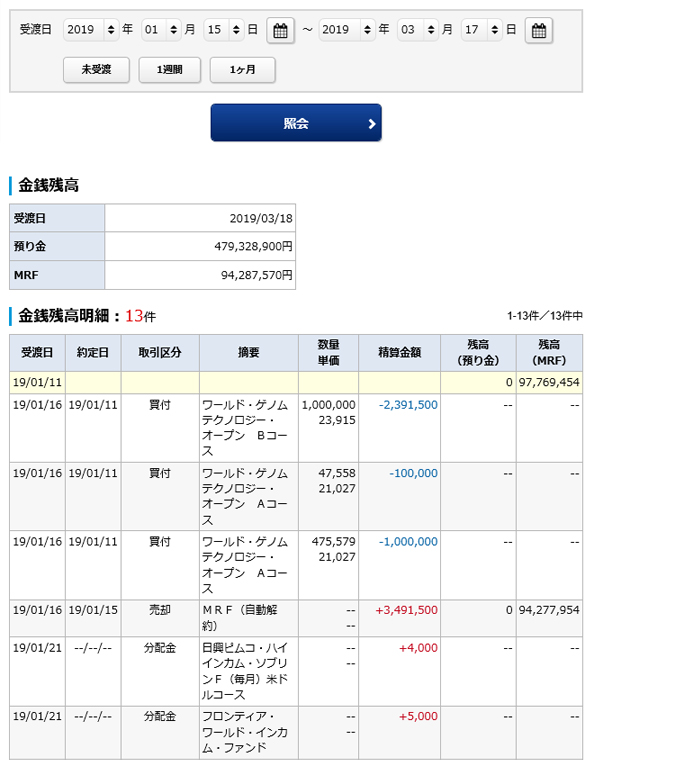Screen dimensions: 680x760
Task: Click the 数量 単価 column header
Action: (328, 353)
